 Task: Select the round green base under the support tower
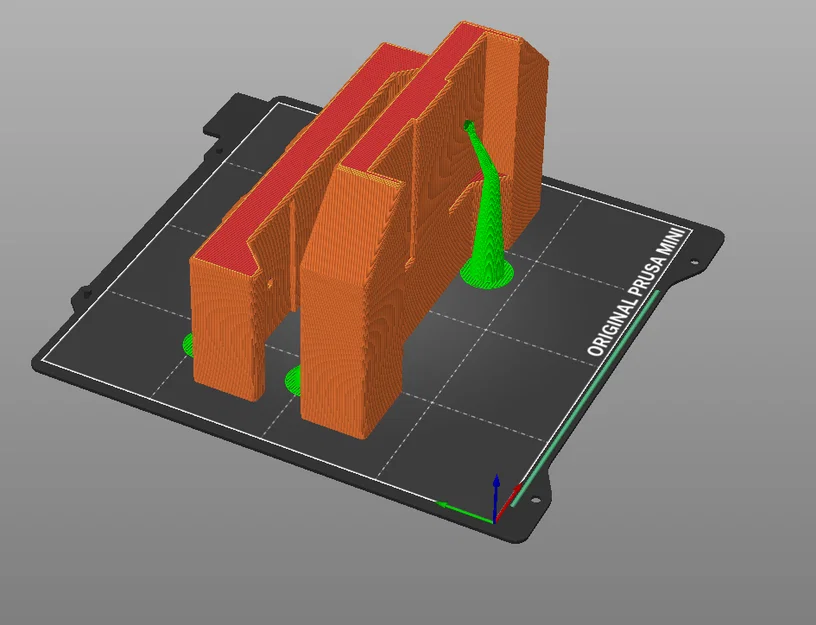[x=488, y=273]
